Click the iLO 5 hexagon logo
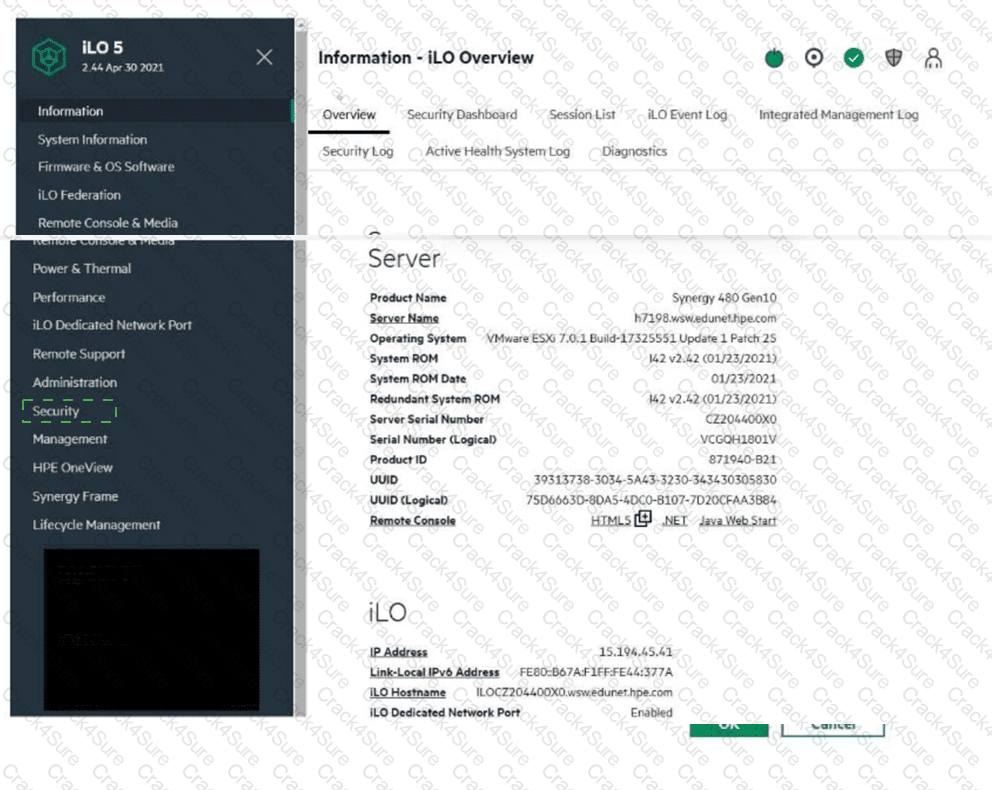Viewport: 992px width, 790px height. pyautogui.click(x=48, y=57)
